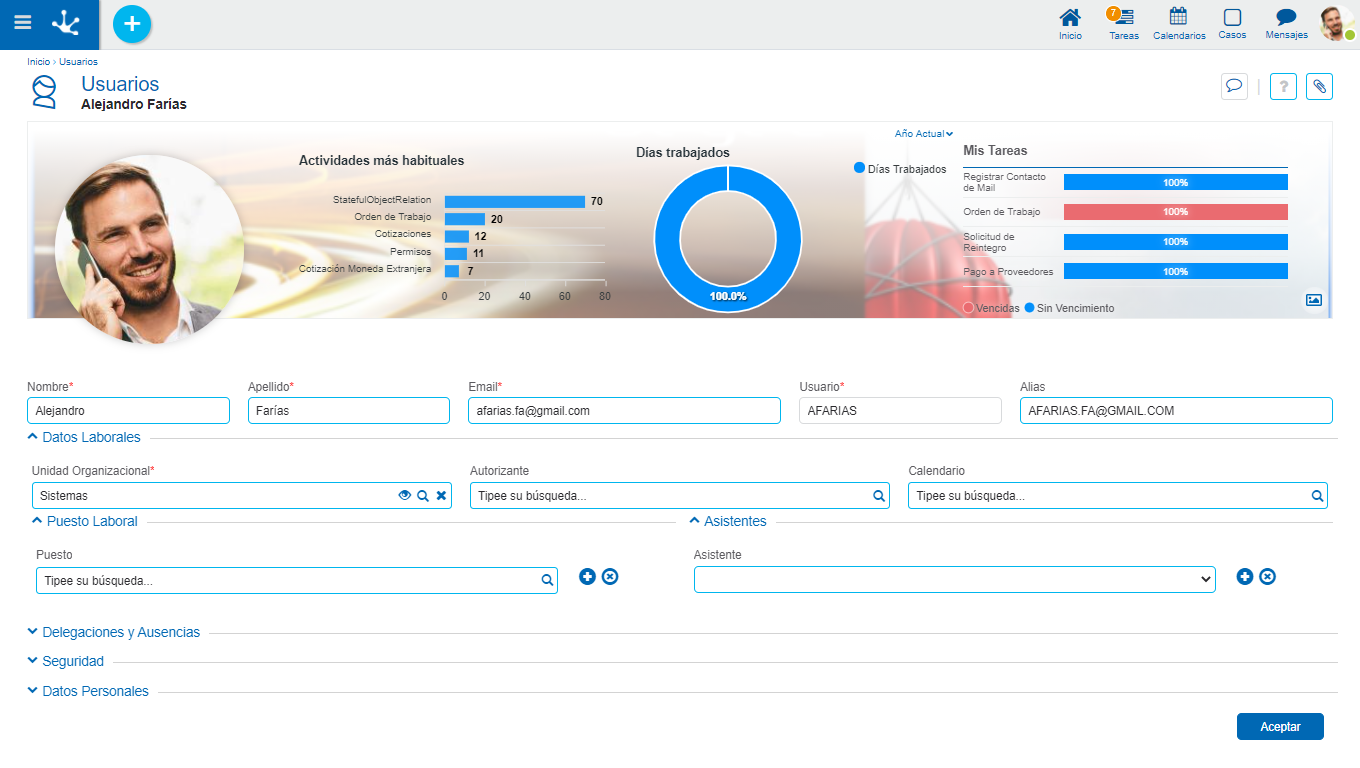Open Casos in top bar
1360x768 pixels.
coord(1232,24)
